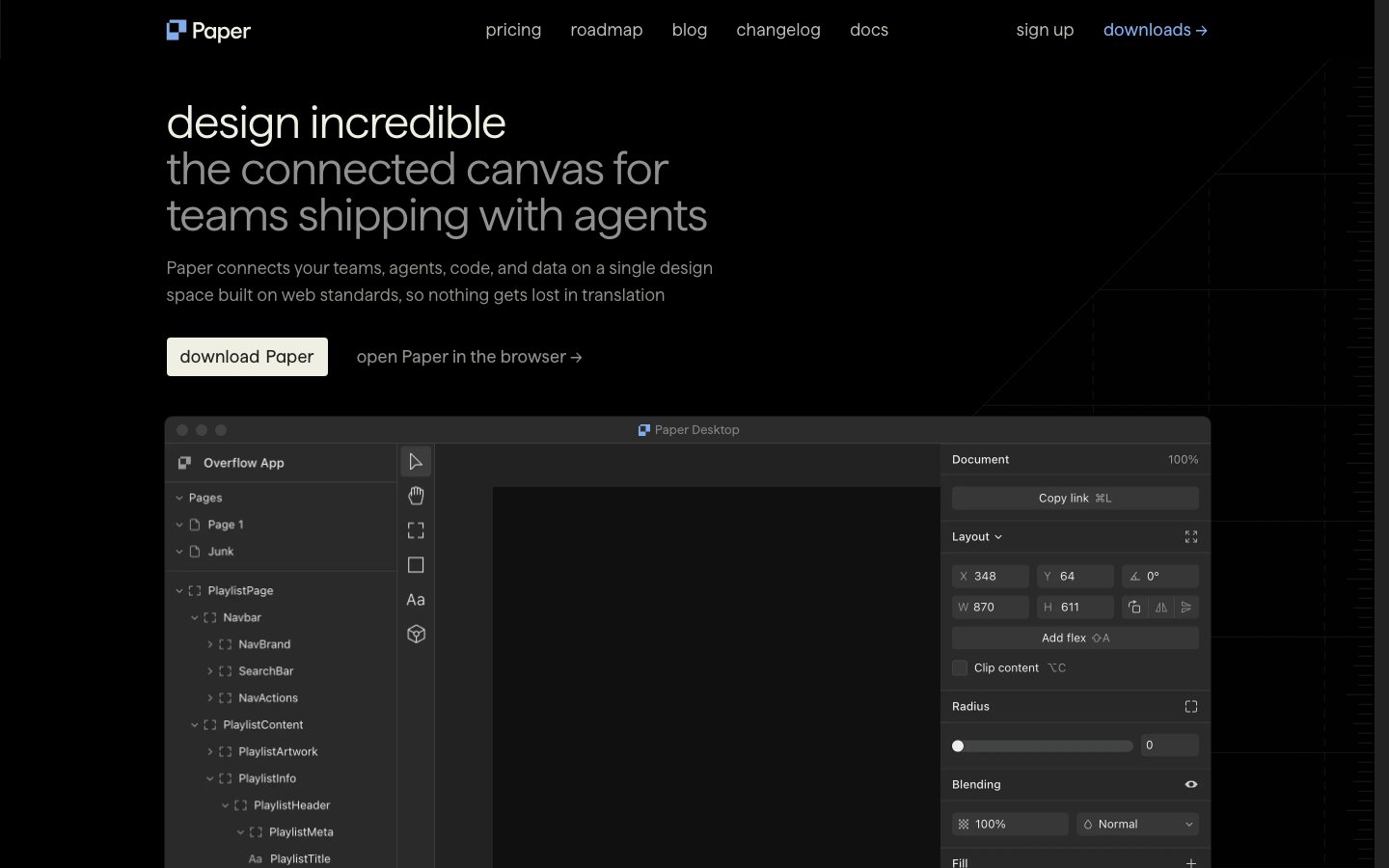Select the cursor move tool
The width and height of the screenshot is (1389, 868).
(416, 462)
